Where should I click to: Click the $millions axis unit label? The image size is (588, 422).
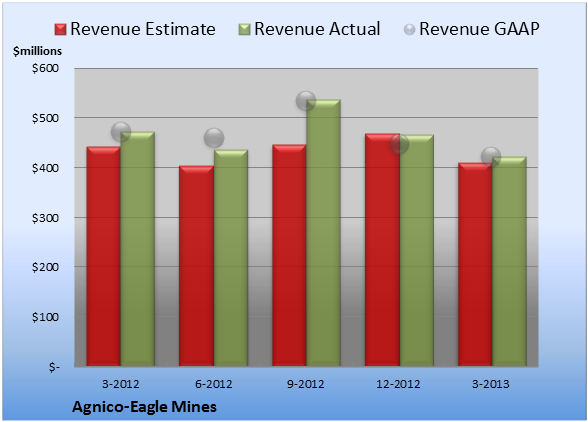(x=38, y=51)
